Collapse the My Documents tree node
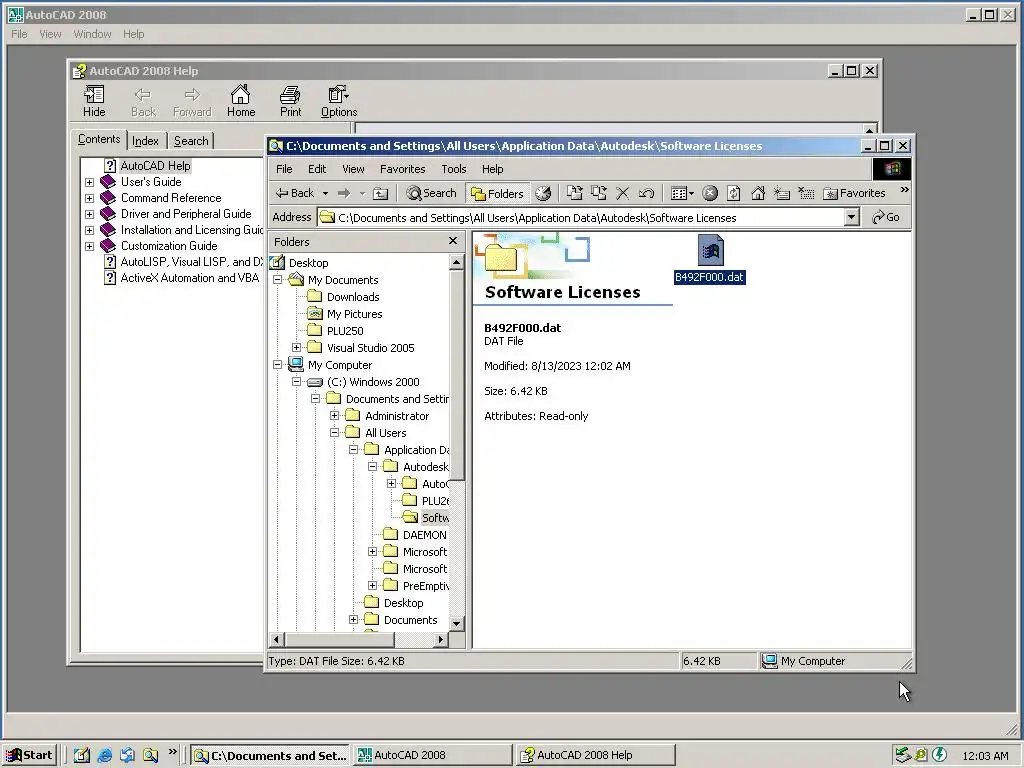The width and height of the screenshot is (1024, 768). [278, 280]
